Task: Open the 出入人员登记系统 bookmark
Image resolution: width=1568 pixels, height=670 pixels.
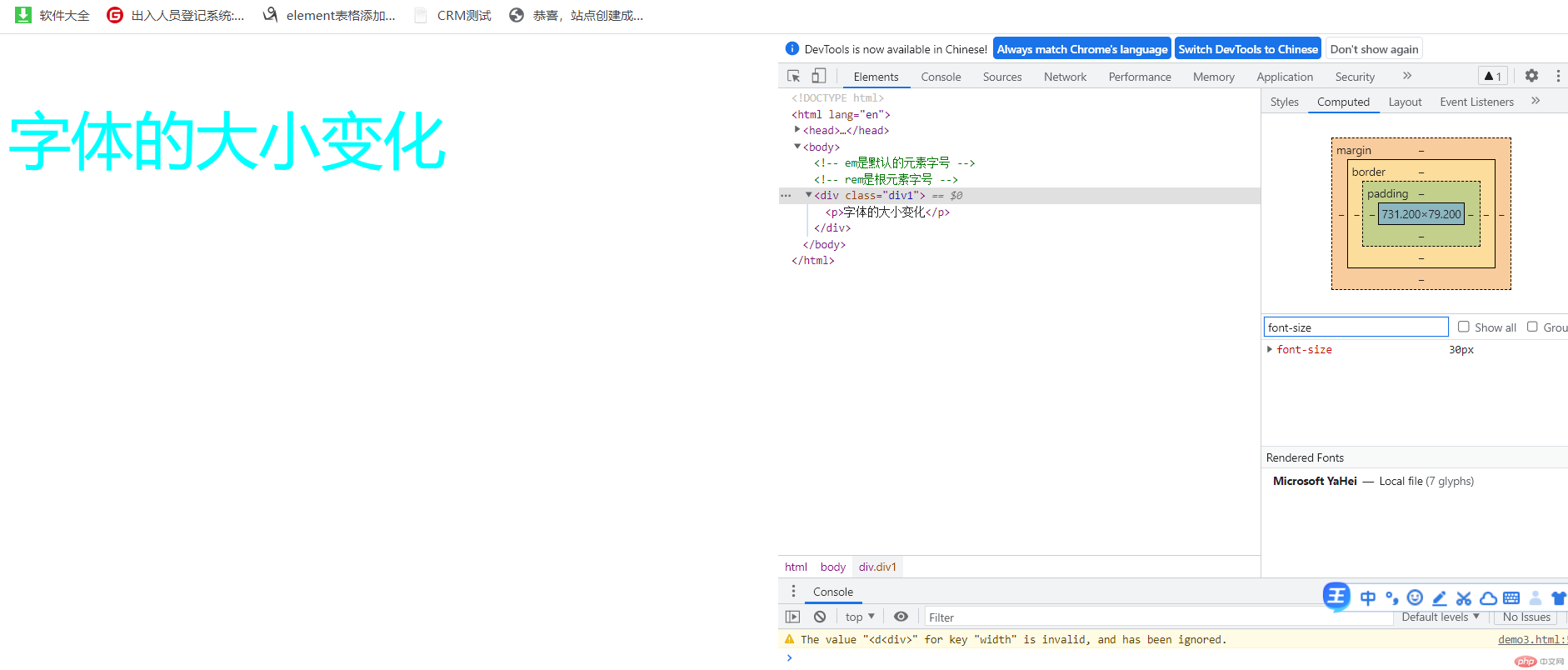Action: 176,15
